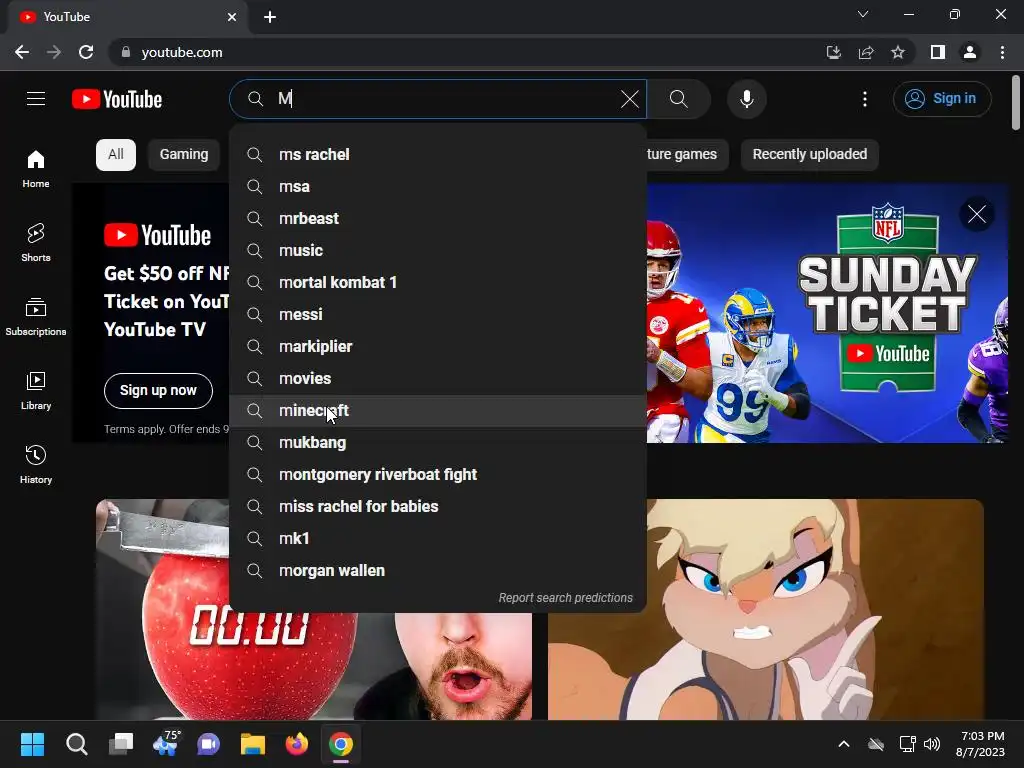Open Task View on taskbar
Image resolution: width=1024 pixels, height=768 pixels.
coord(121,744)
